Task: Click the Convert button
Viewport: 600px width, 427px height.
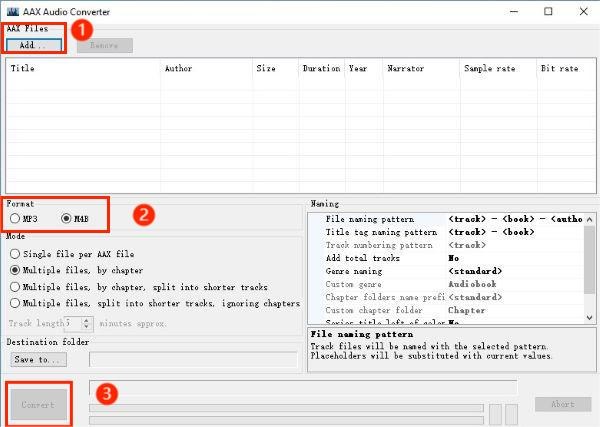Action: coord(38,404)
